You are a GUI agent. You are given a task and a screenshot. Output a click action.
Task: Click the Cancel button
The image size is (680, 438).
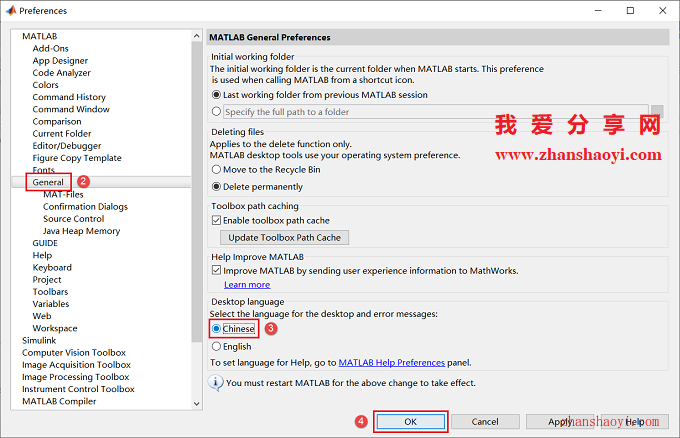click(x=485, y=422)
